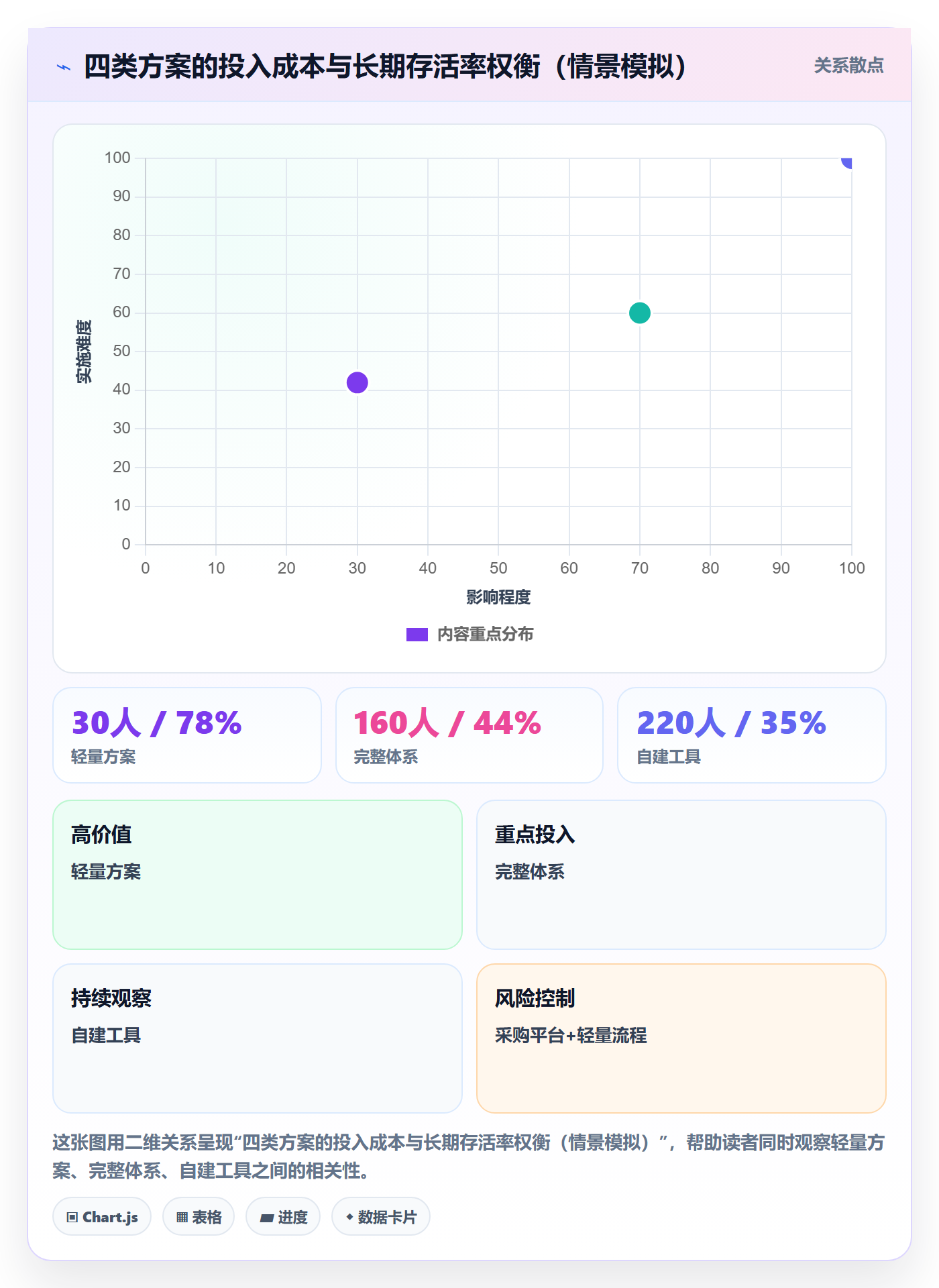Click the 影响程度 x-axis title
The image size is (939, 1288).
pos(498,597)
